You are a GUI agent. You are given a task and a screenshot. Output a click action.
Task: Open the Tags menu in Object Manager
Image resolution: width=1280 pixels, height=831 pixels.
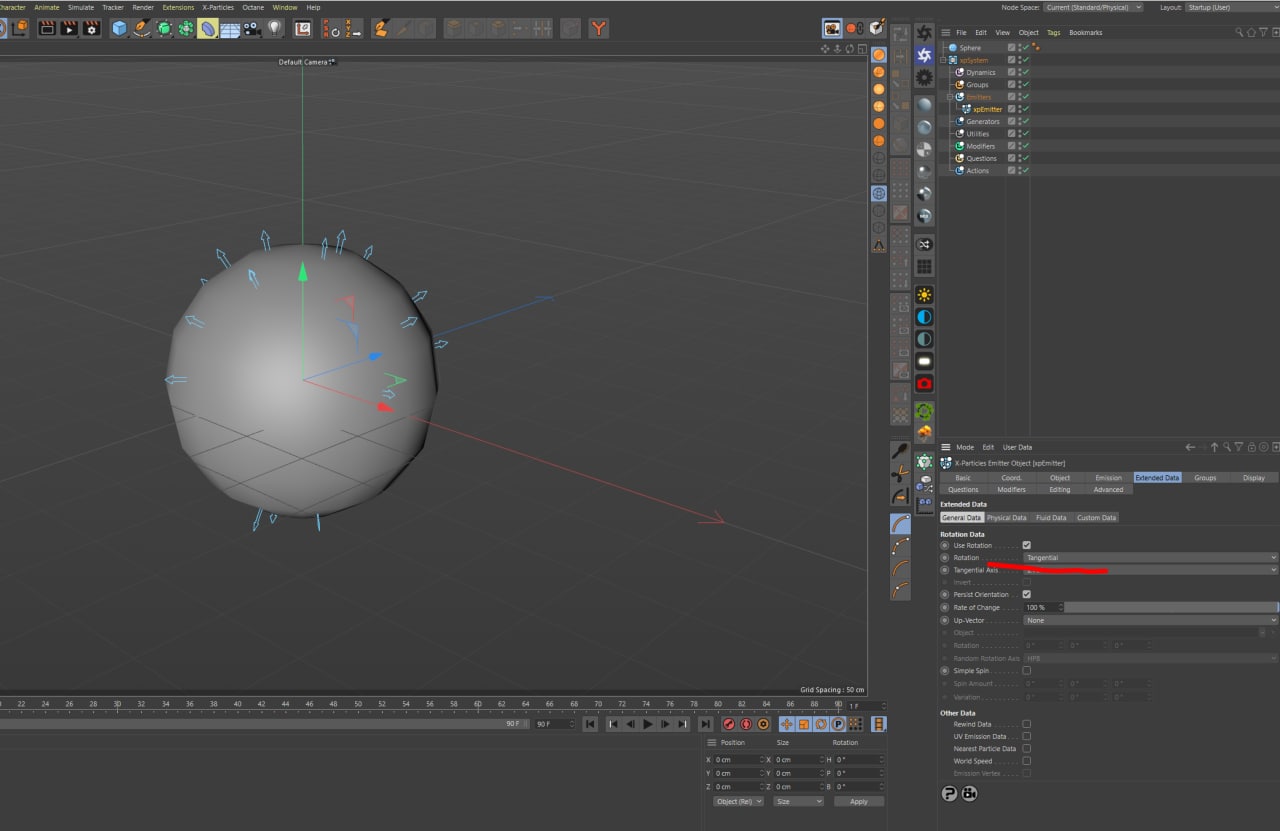[x=1054, y=32]
